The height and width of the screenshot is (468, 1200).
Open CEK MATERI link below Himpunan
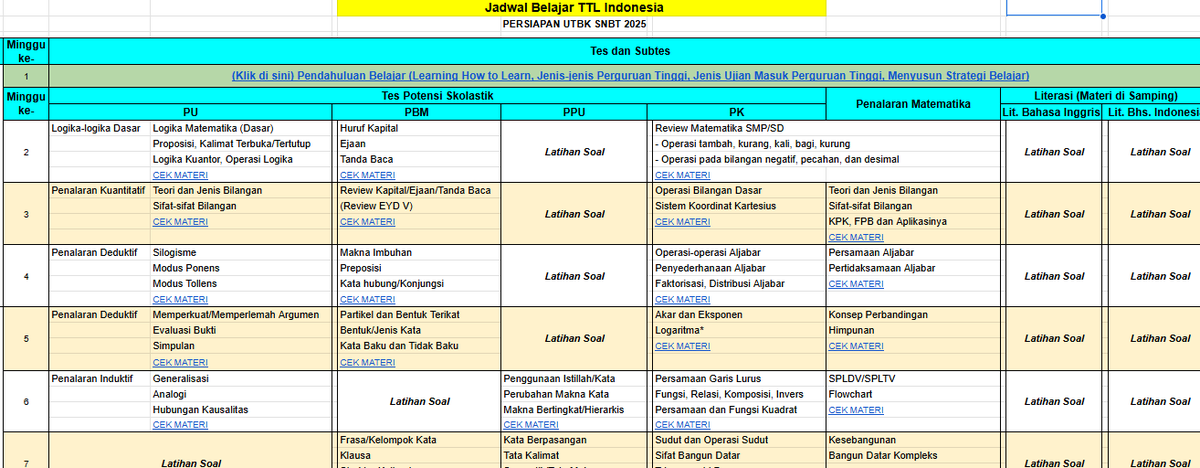click(x=856, y=346)
